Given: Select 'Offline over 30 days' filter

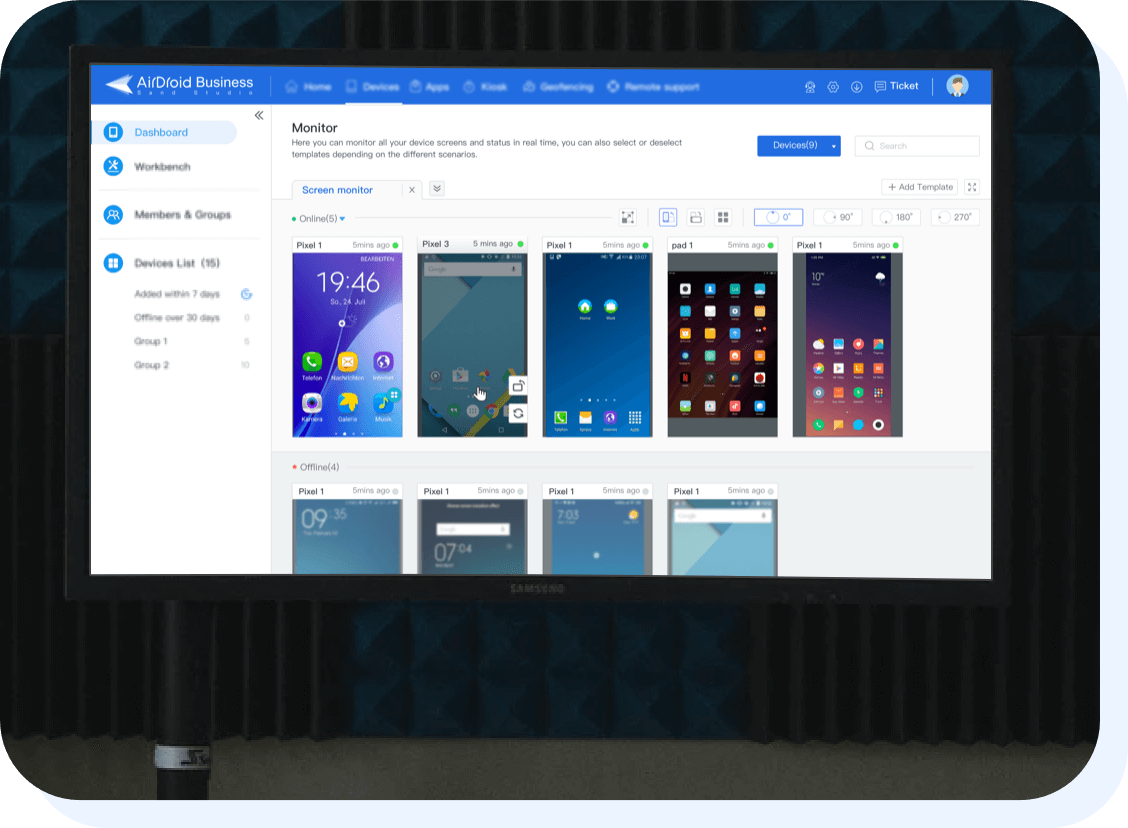Looking at the screenshot, I should (x=177, y=318).
